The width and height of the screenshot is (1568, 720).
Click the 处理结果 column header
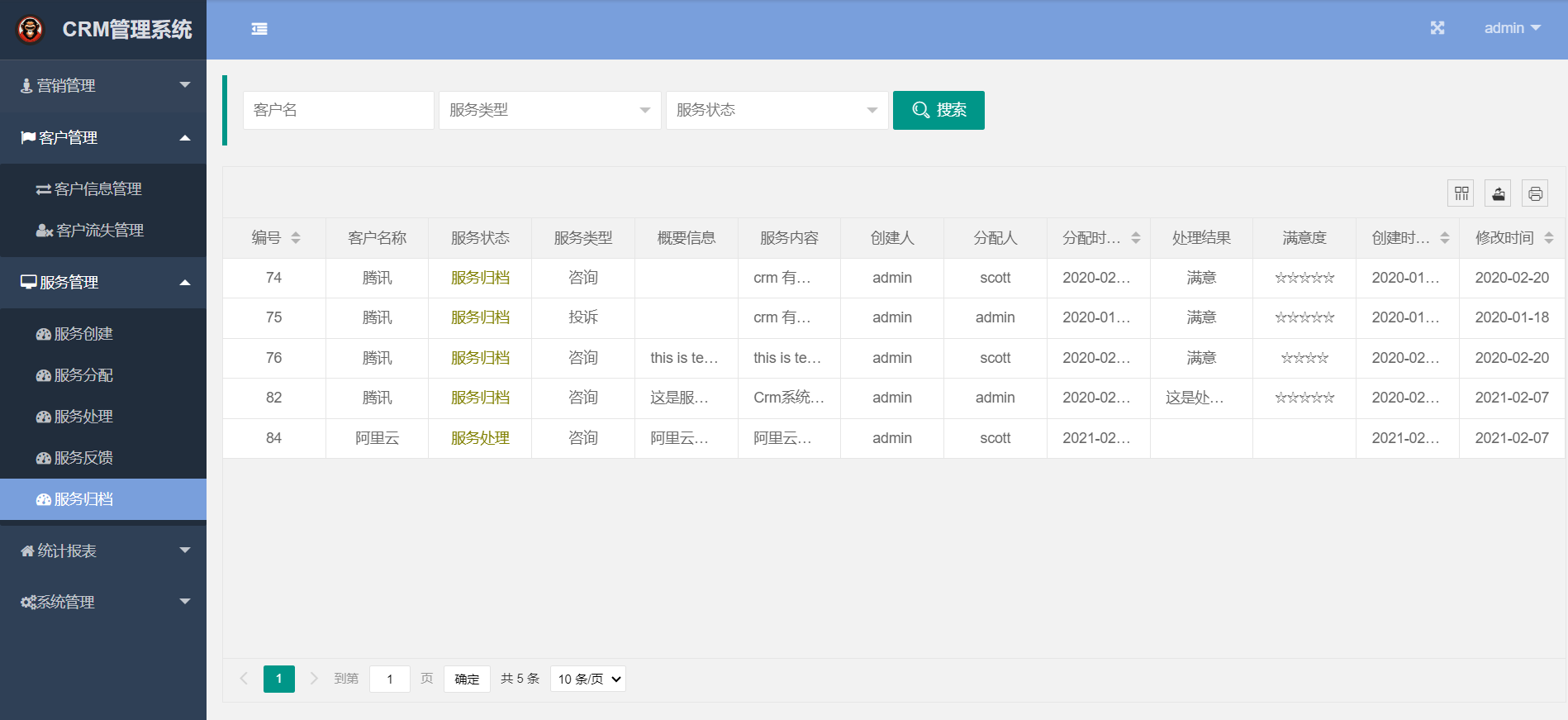[x=1201, y=238]
